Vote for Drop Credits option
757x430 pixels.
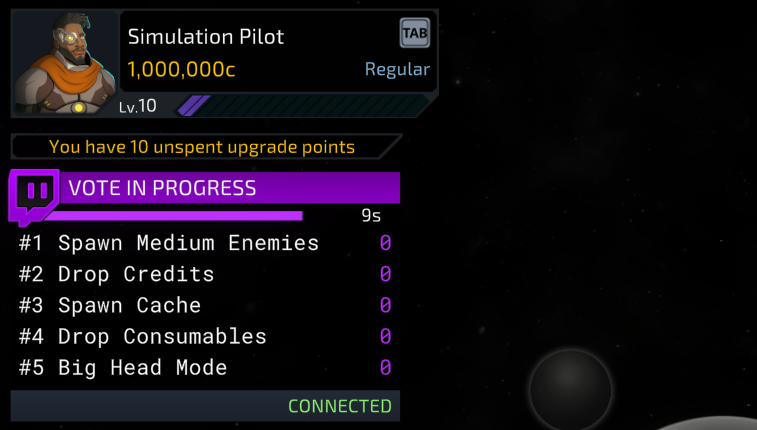point(136,274)
